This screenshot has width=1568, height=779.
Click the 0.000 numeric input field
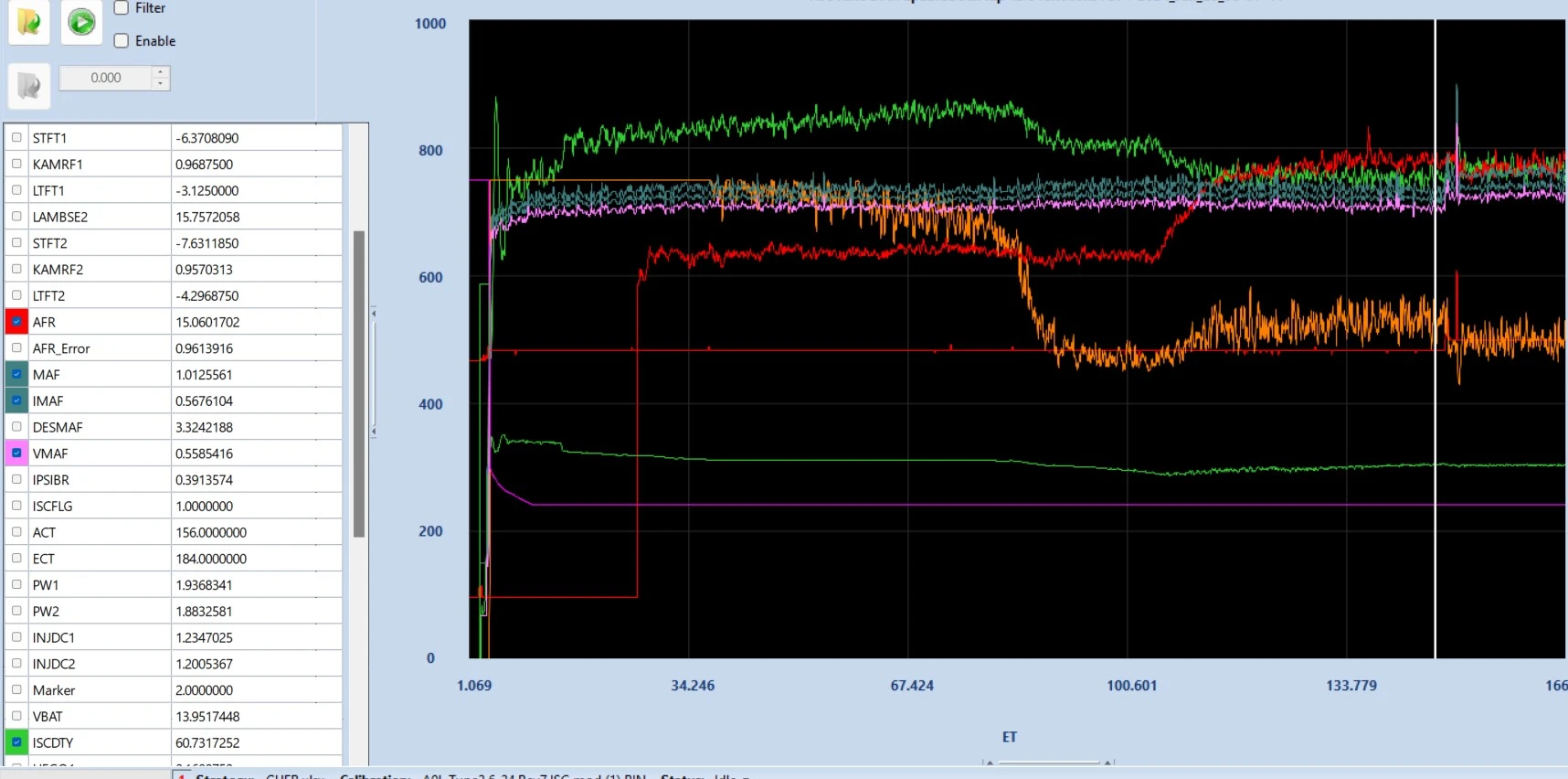pos(105,78)
